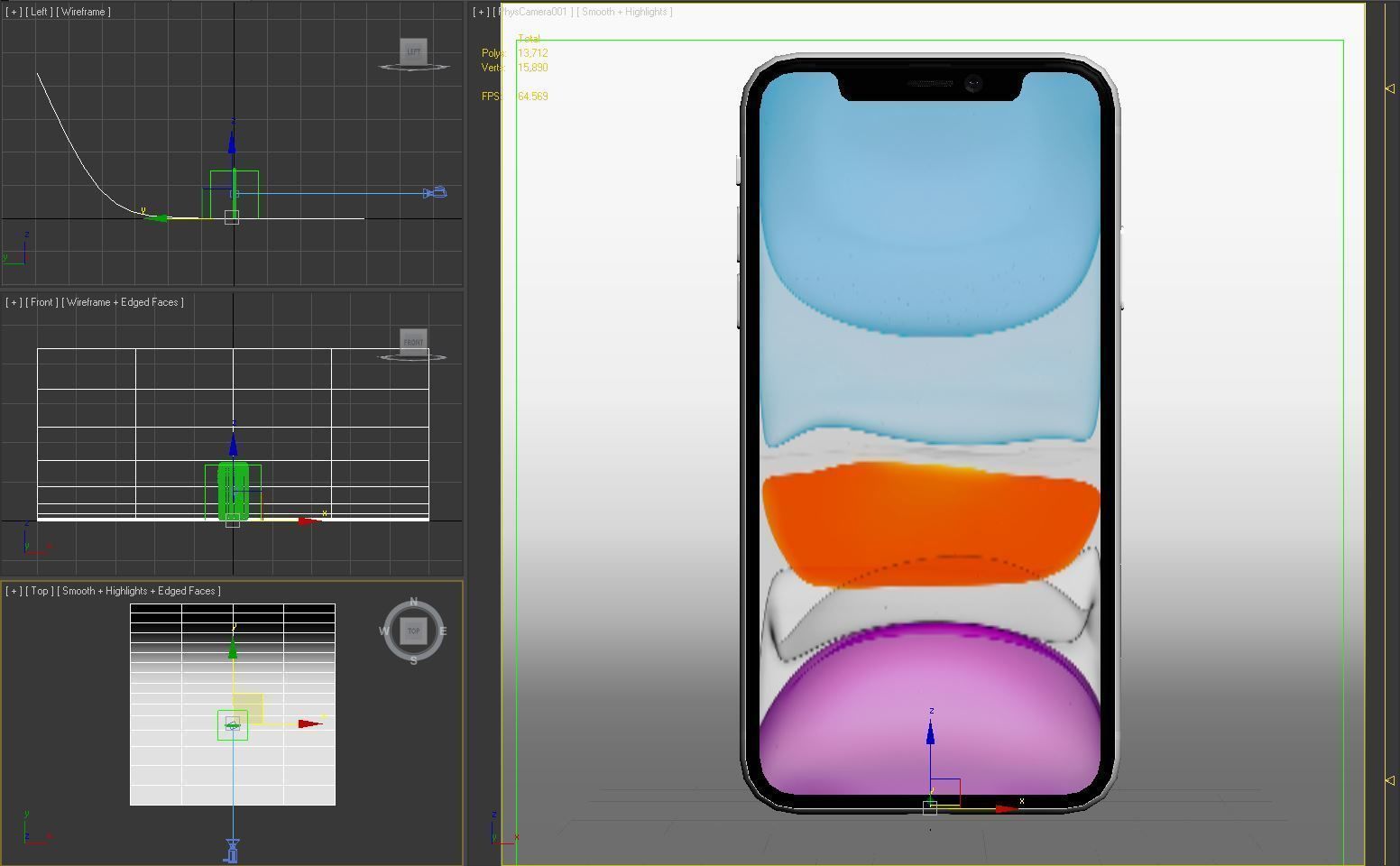Click the TOP face of the ViewCube
This screenshot has height=866, width=1400.
pos(413,631)
